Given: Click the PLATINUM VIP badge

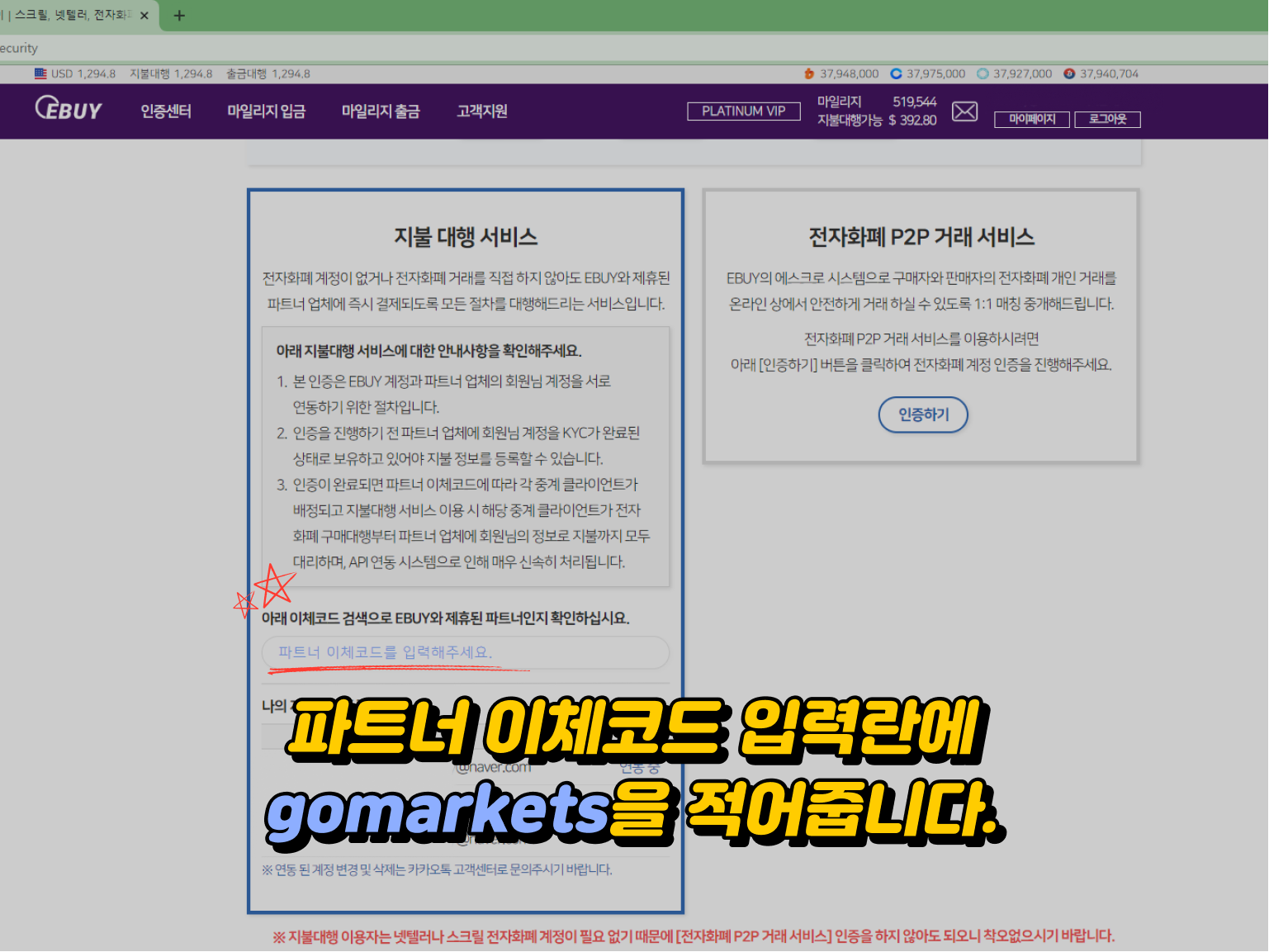Looking at the screenshot, I should tap(744, 111).
